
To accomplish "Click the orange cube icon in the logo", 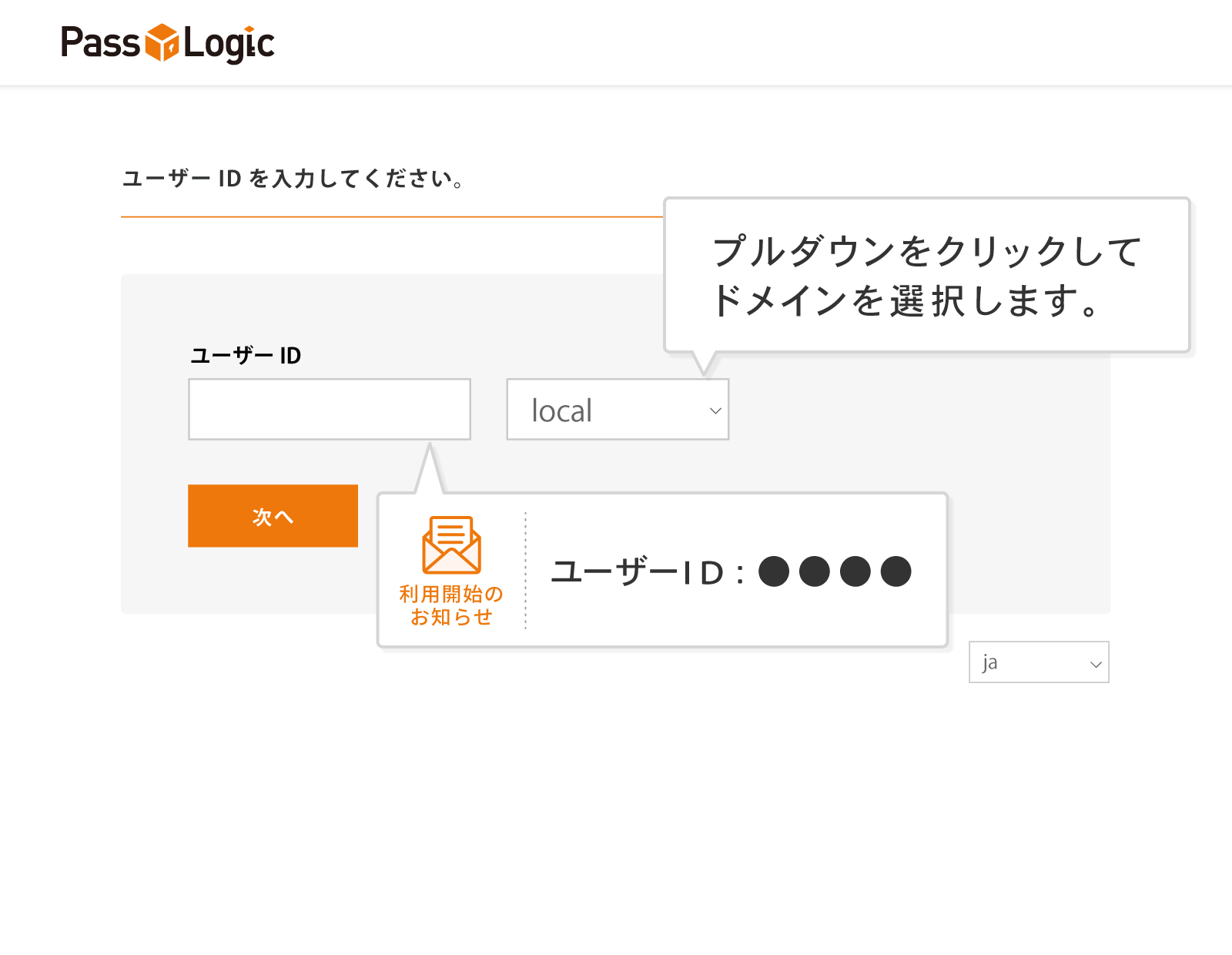I will coord(162,42).
